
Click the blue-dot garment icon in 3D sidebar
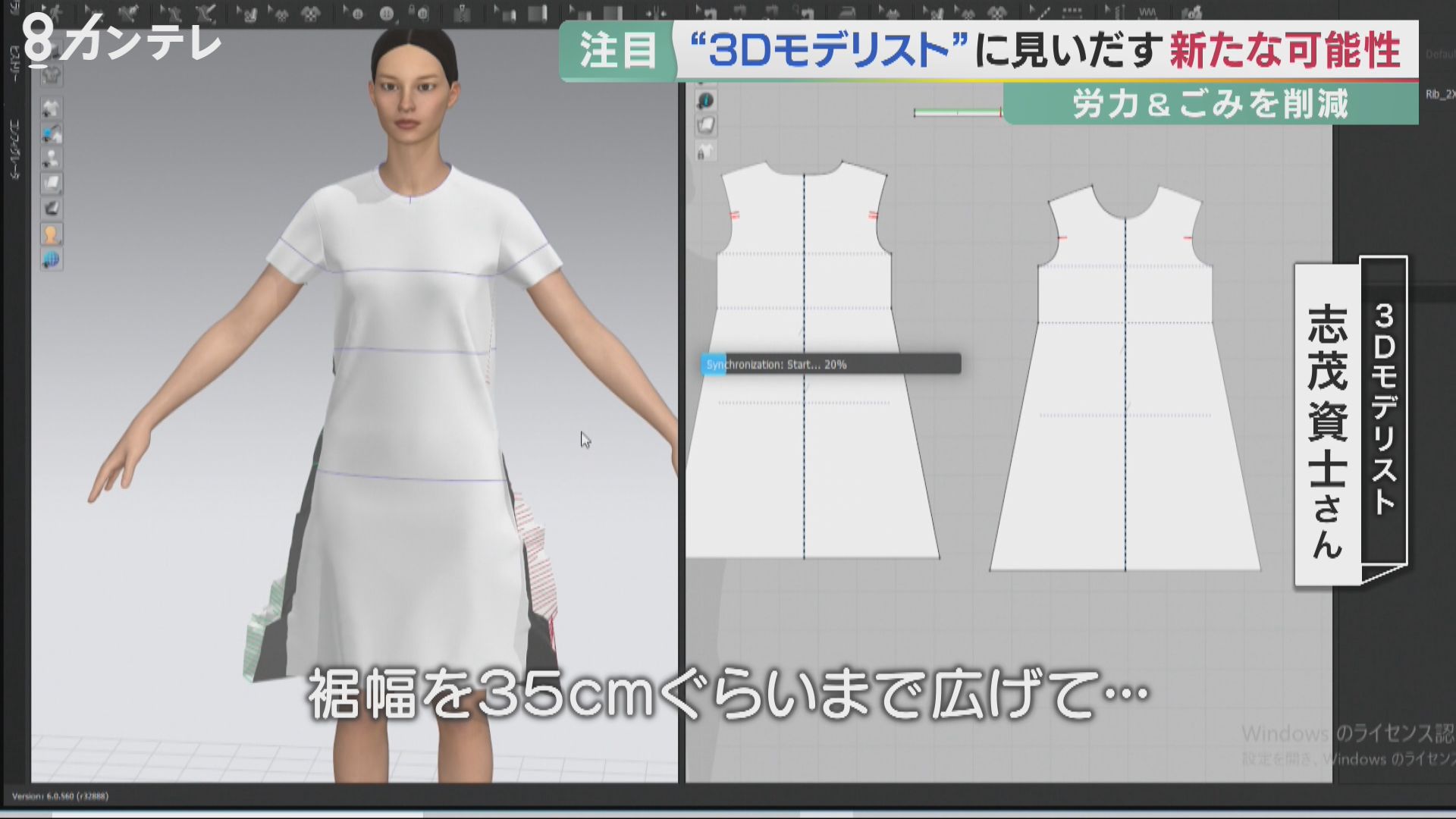click(52, 133)
